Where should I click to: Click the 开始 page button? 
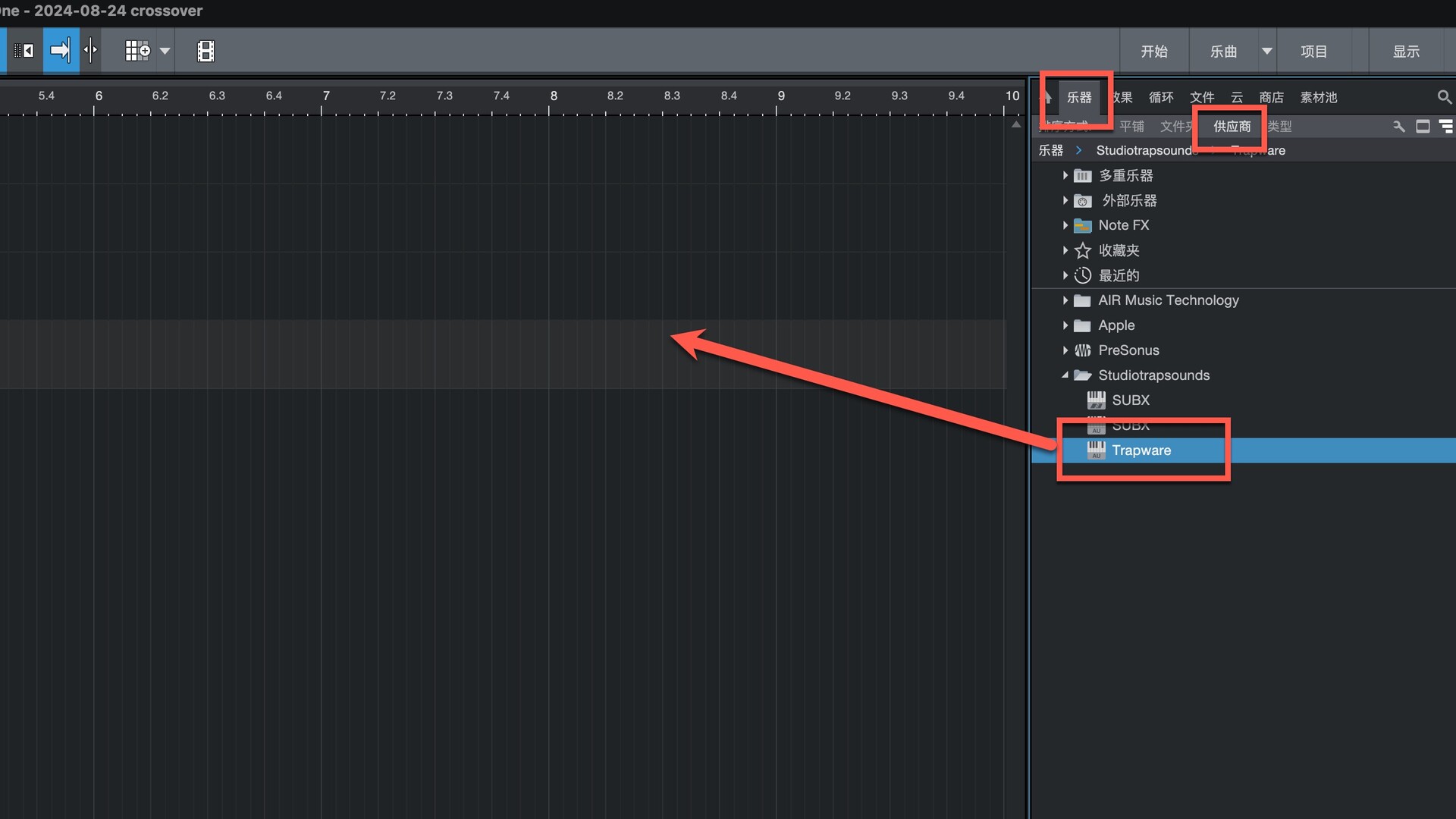click(1154, 51)
